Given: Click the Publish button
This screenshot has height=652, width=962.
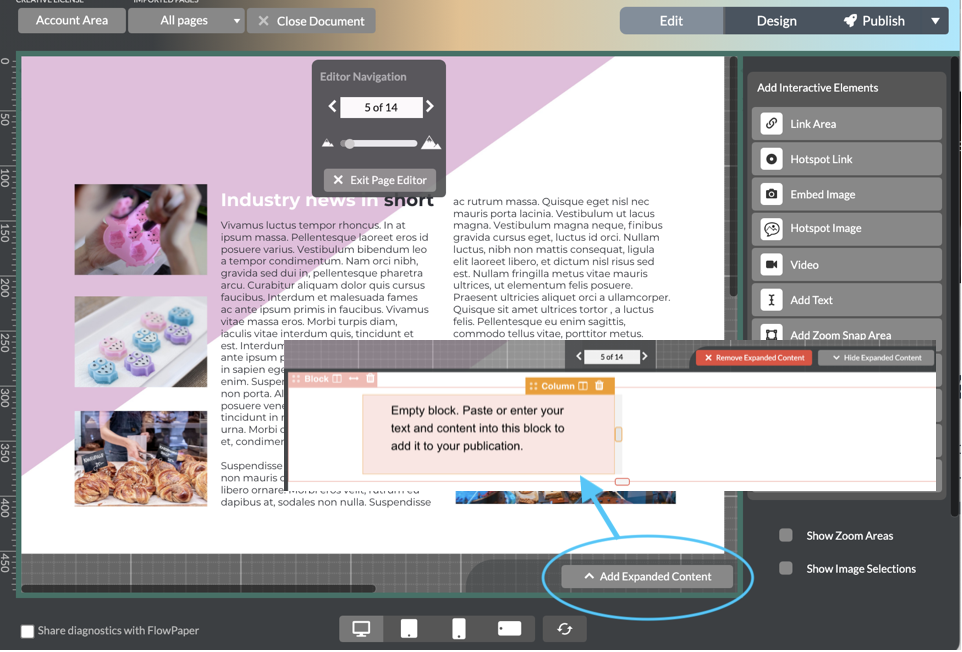Looking at the screenshot, I should (x=874, y=21).
